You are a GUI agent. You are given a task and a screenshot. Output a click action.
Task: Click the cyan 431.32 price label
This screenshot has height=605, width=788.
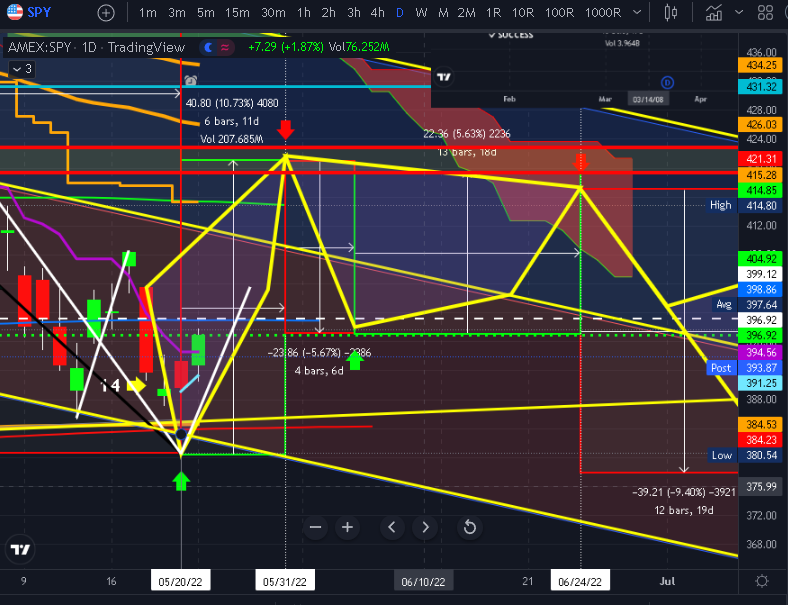pyautogui.click(x=761, y=86)
